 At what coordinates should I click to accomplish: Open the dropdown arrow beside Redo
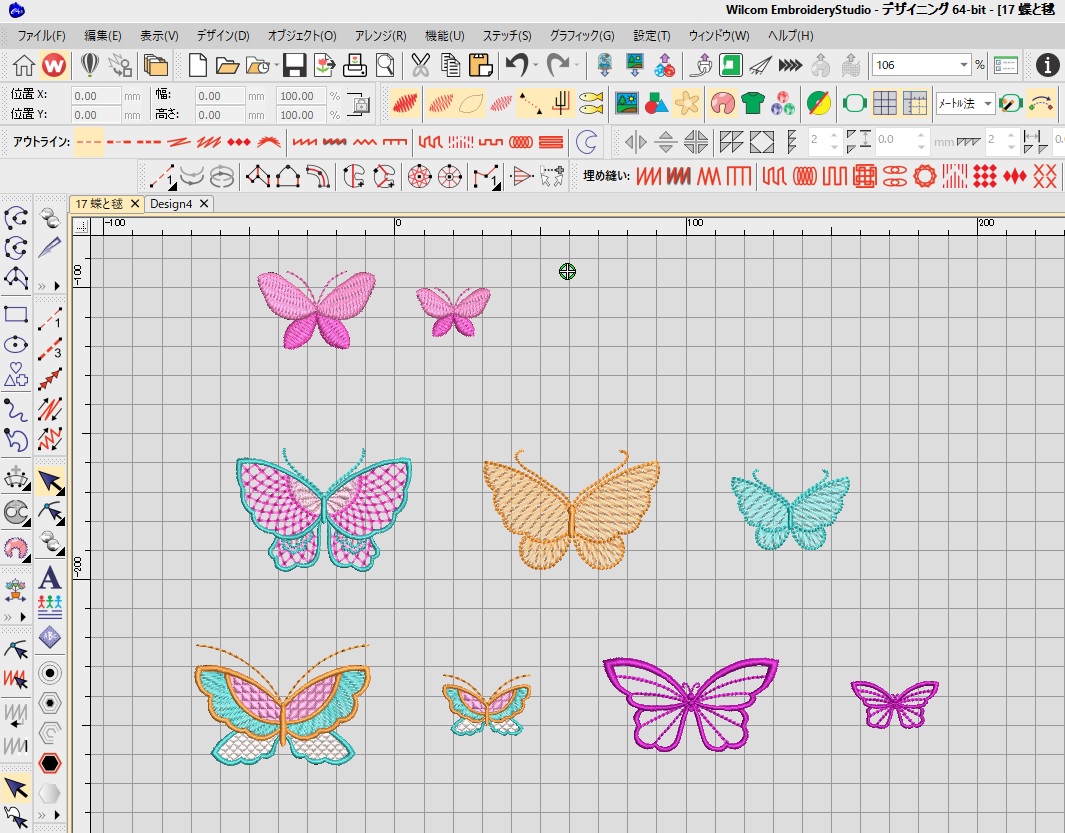pos(576,65)
